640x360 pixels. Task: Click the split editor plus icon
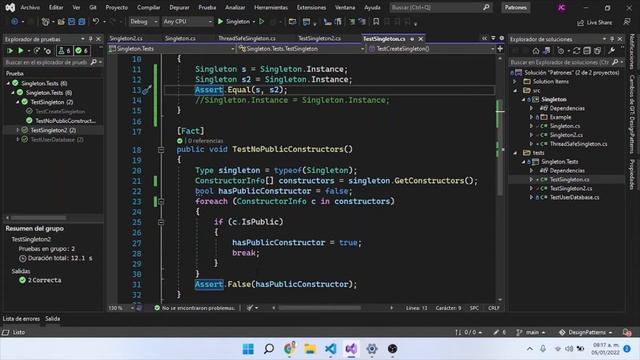pos(500,49)
